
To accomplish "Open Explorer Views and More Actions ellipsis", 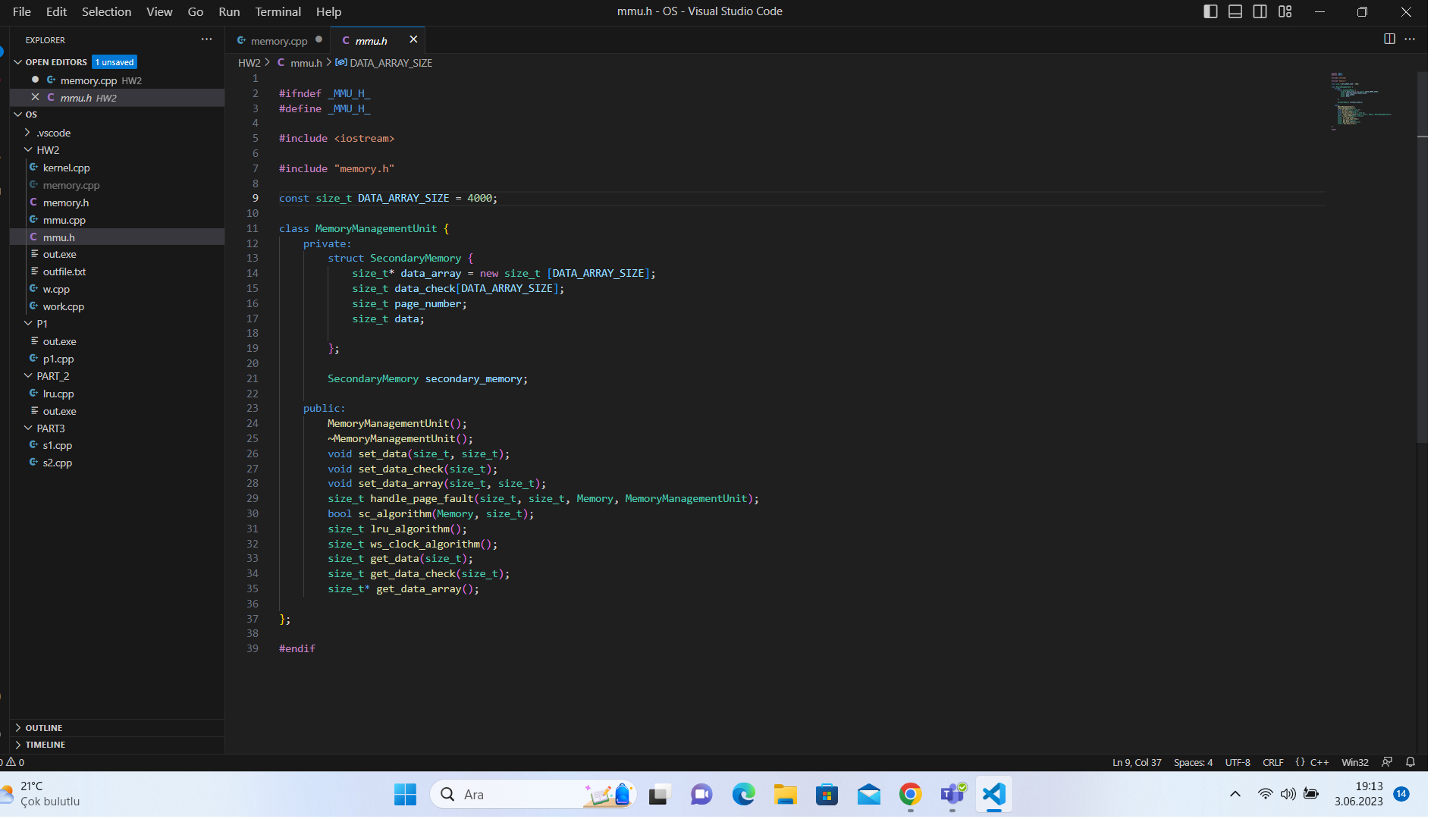I will click(206, 39).
